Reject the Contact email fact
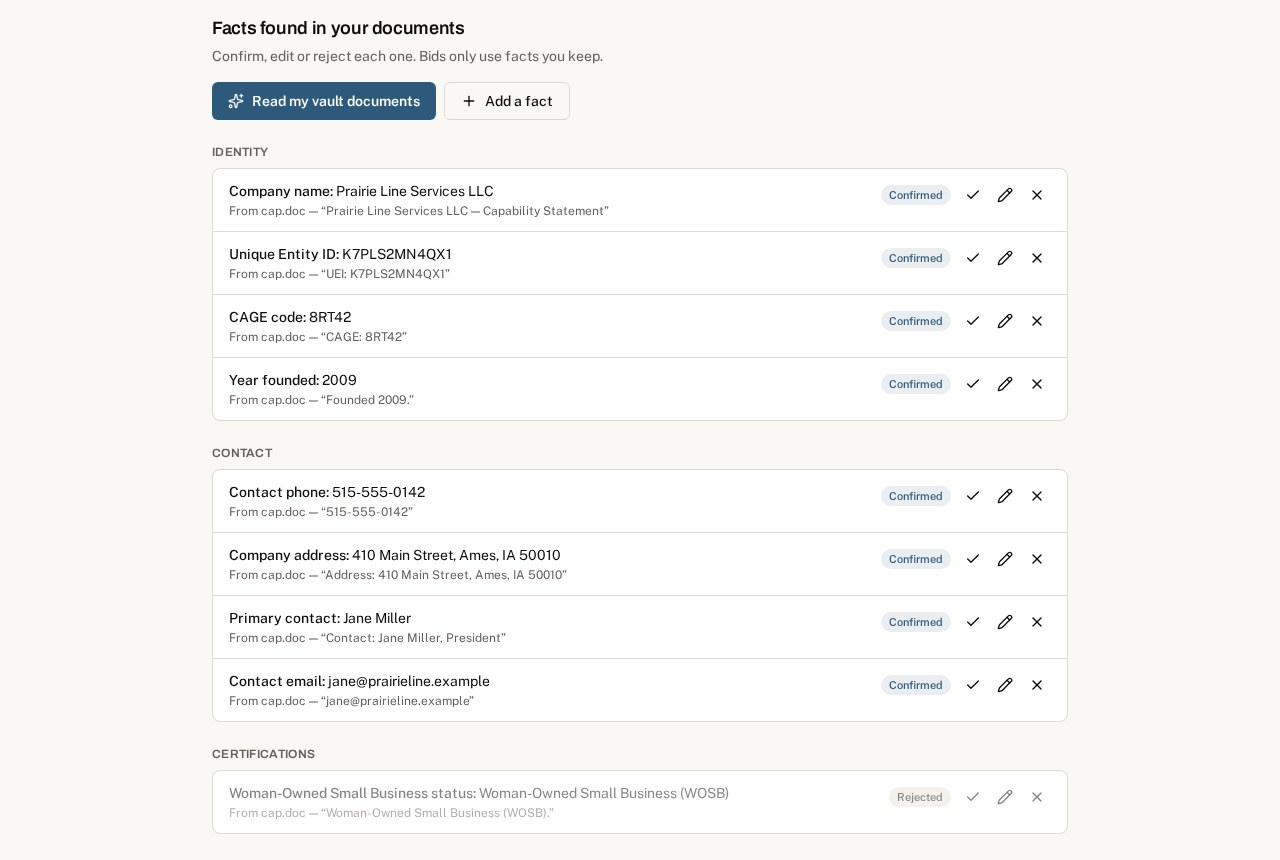This screenshot has height=860, width=1280. [x=1037, y=685]
